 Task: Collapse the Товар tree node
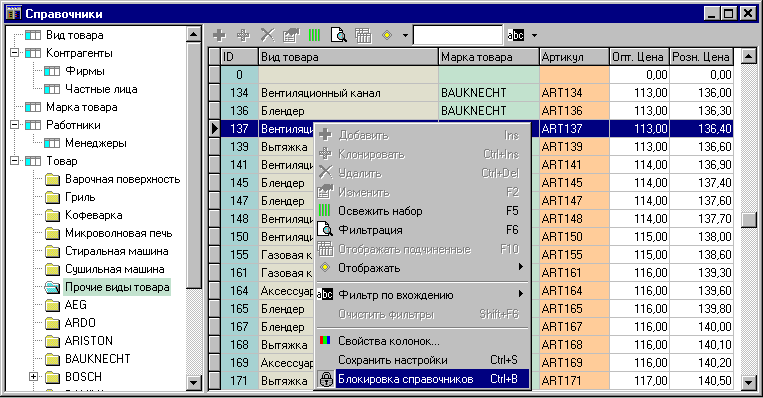pos(15,161)
